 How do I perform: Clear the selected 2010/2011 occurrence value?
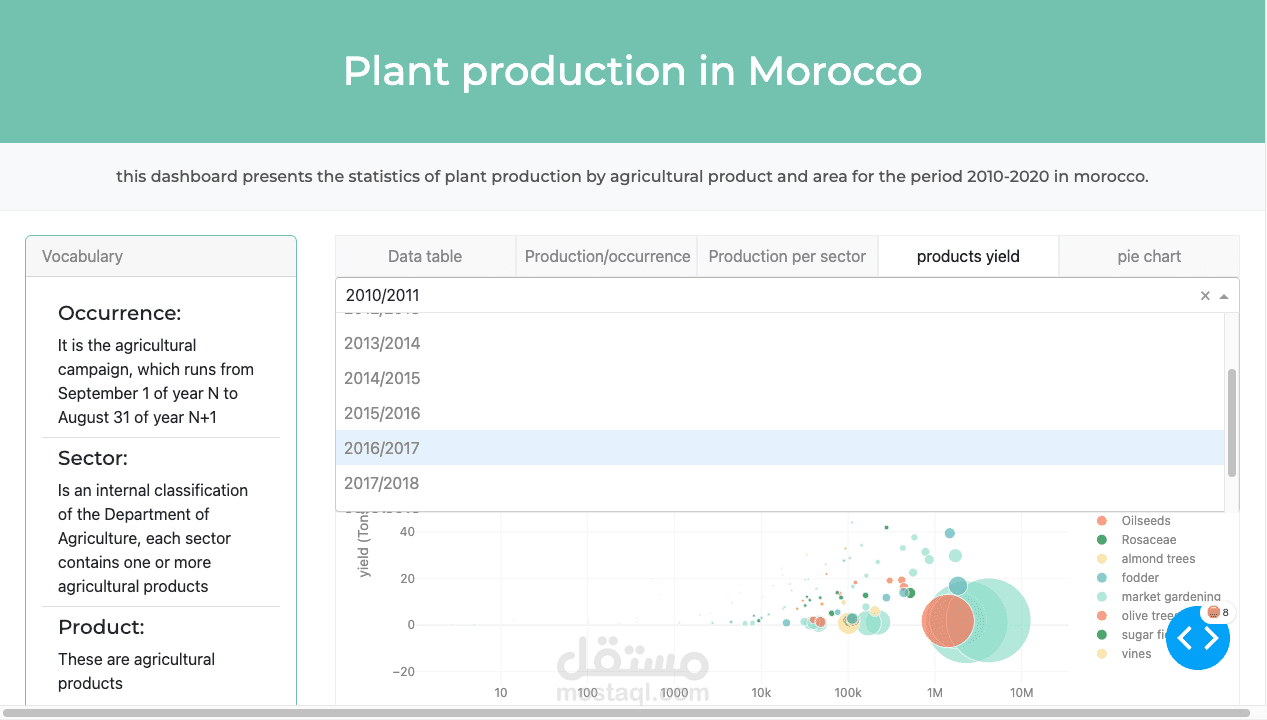[x=1205, y=296]
